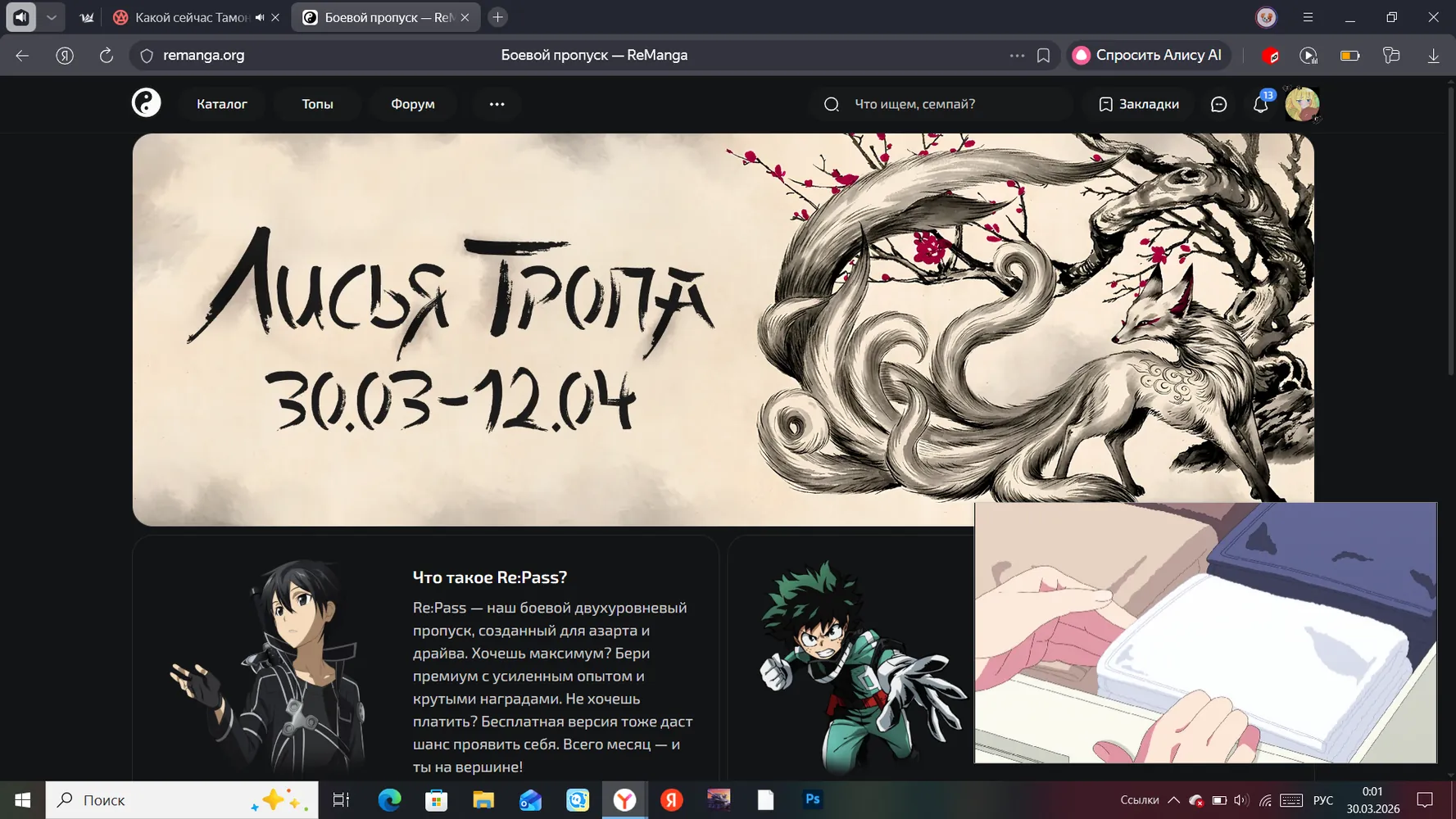Expand the tab list dropdown arrow
Screen dimensions: 1456x819
[x=51, y=17]
